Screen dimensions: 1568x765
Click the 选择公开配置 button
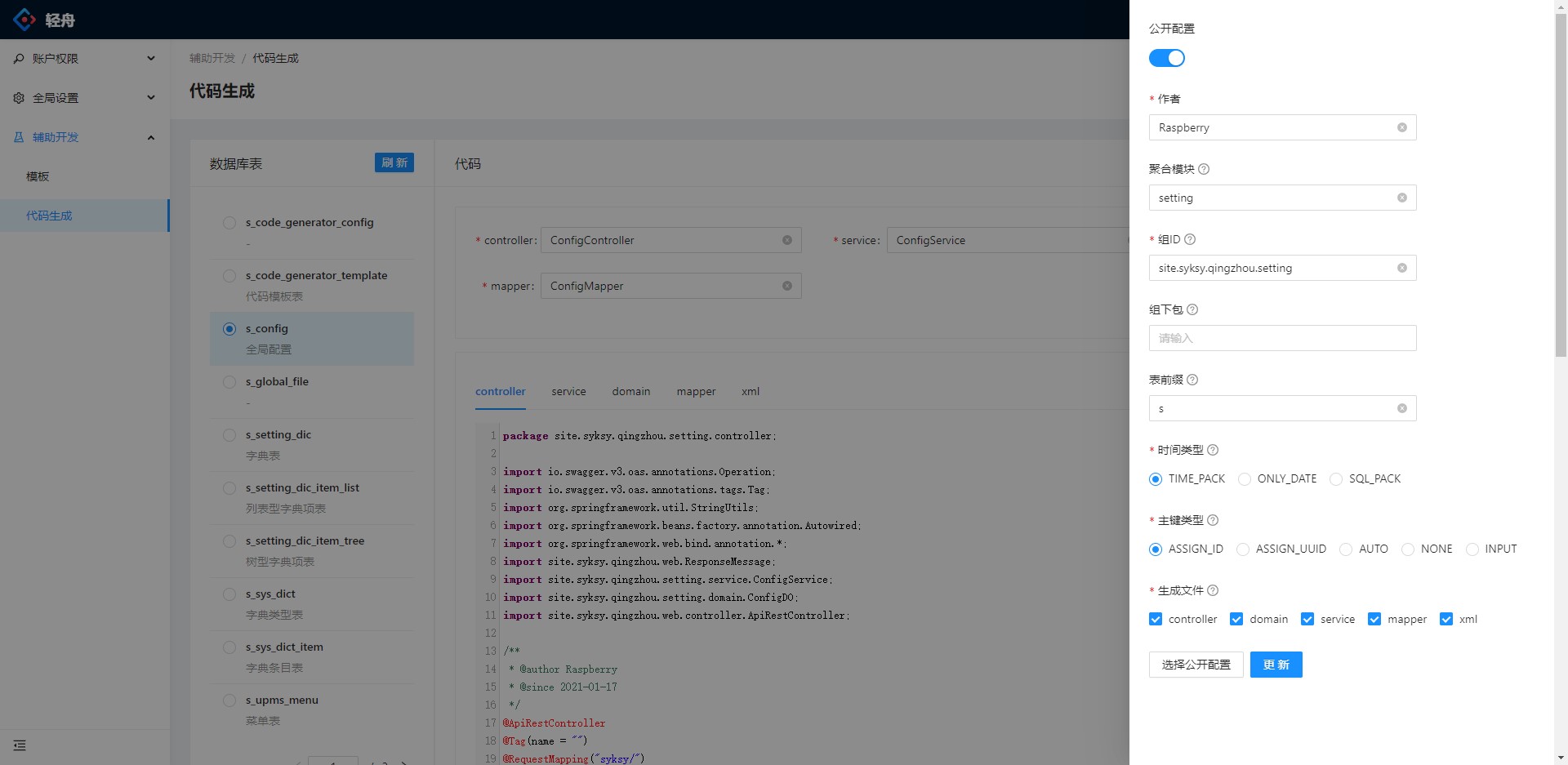tap(1196, 665)
